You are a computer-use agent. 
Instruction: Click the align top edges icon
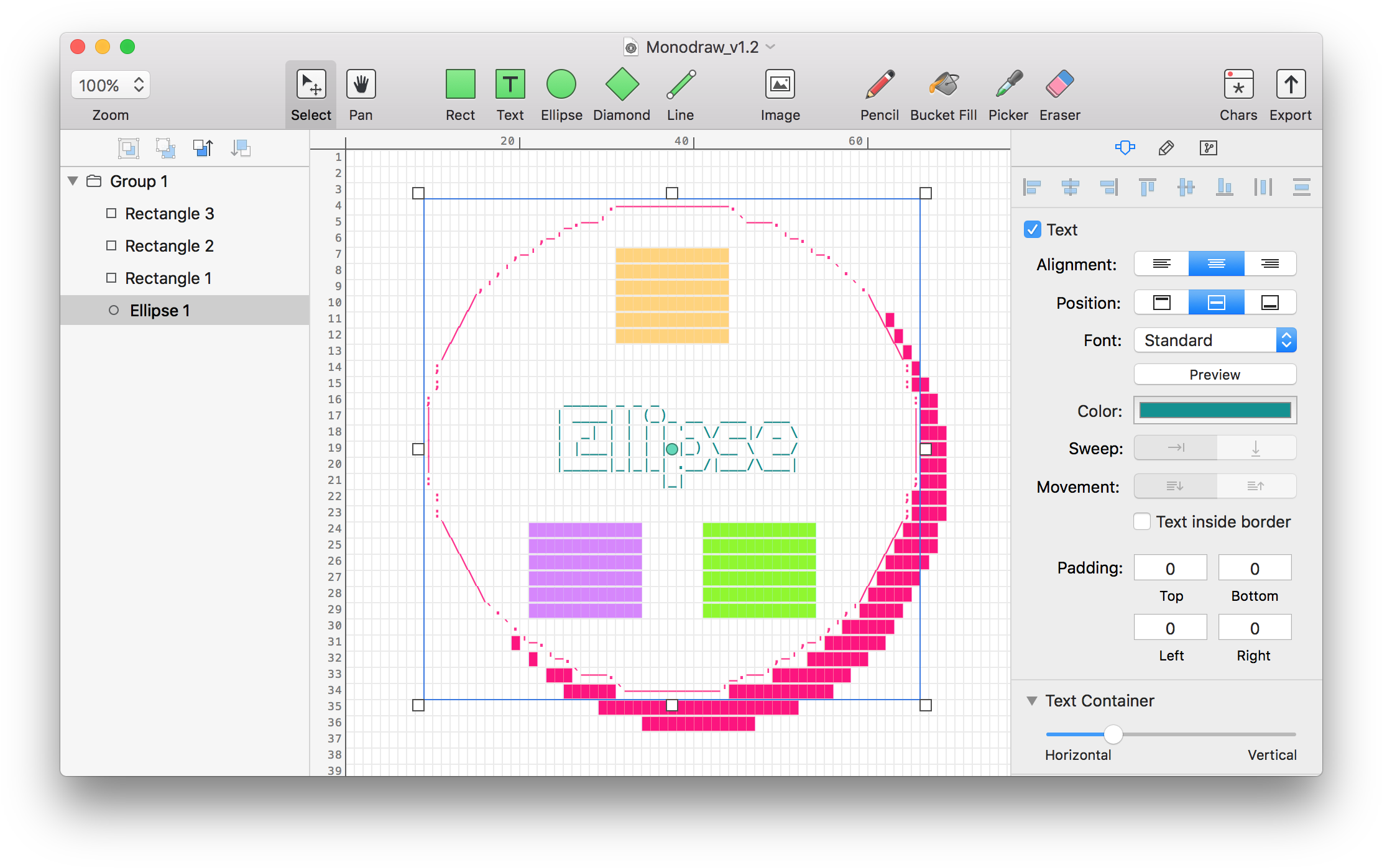coord(1147,186)
